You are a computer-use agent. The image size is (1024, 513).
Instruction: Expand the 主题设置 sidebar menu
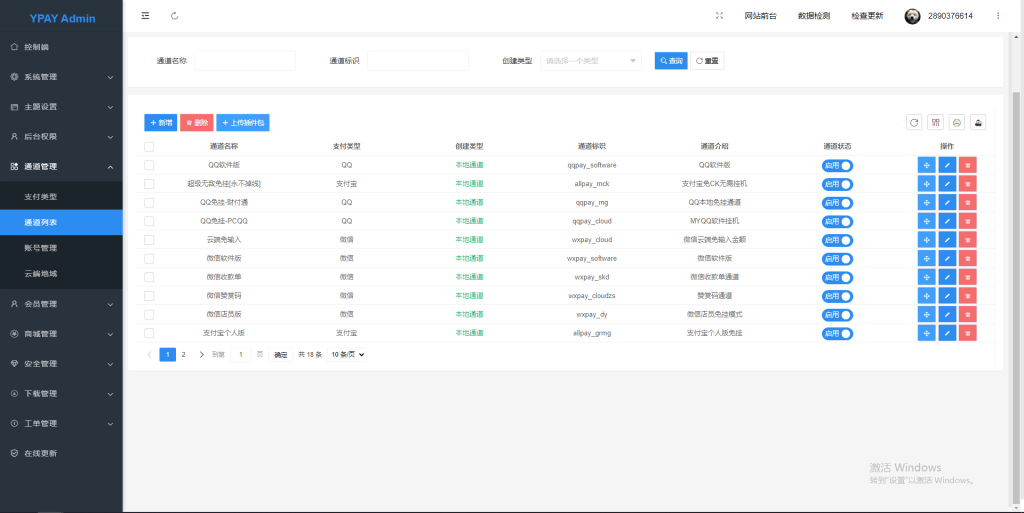point(61,107)
